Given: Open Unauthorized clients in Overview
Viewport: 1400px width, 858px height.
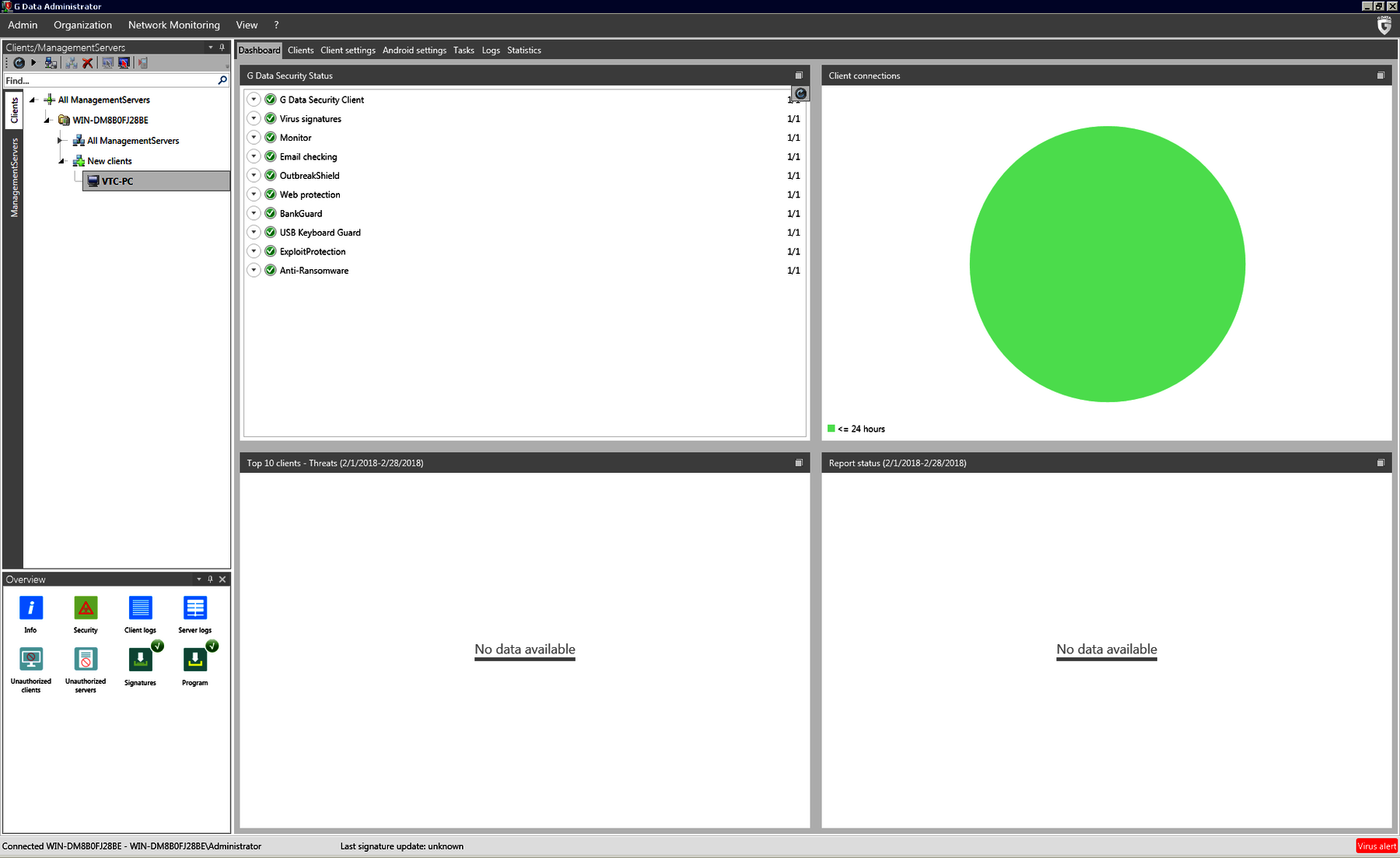Looking at the screenshot, I should pos(31,660).
